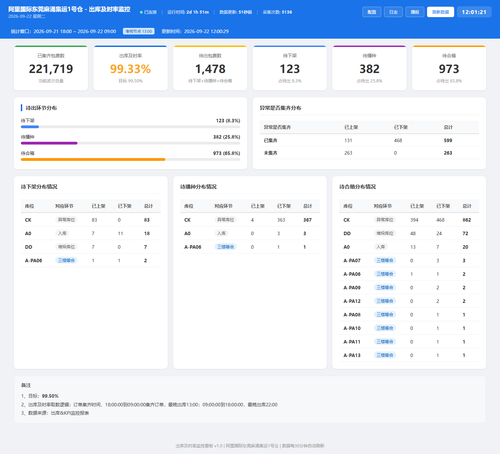Image resolution: width=500 pixels, height=454 pixels.
Task: Click the blue 待下架 progress bar
Action: click(30, 127)
